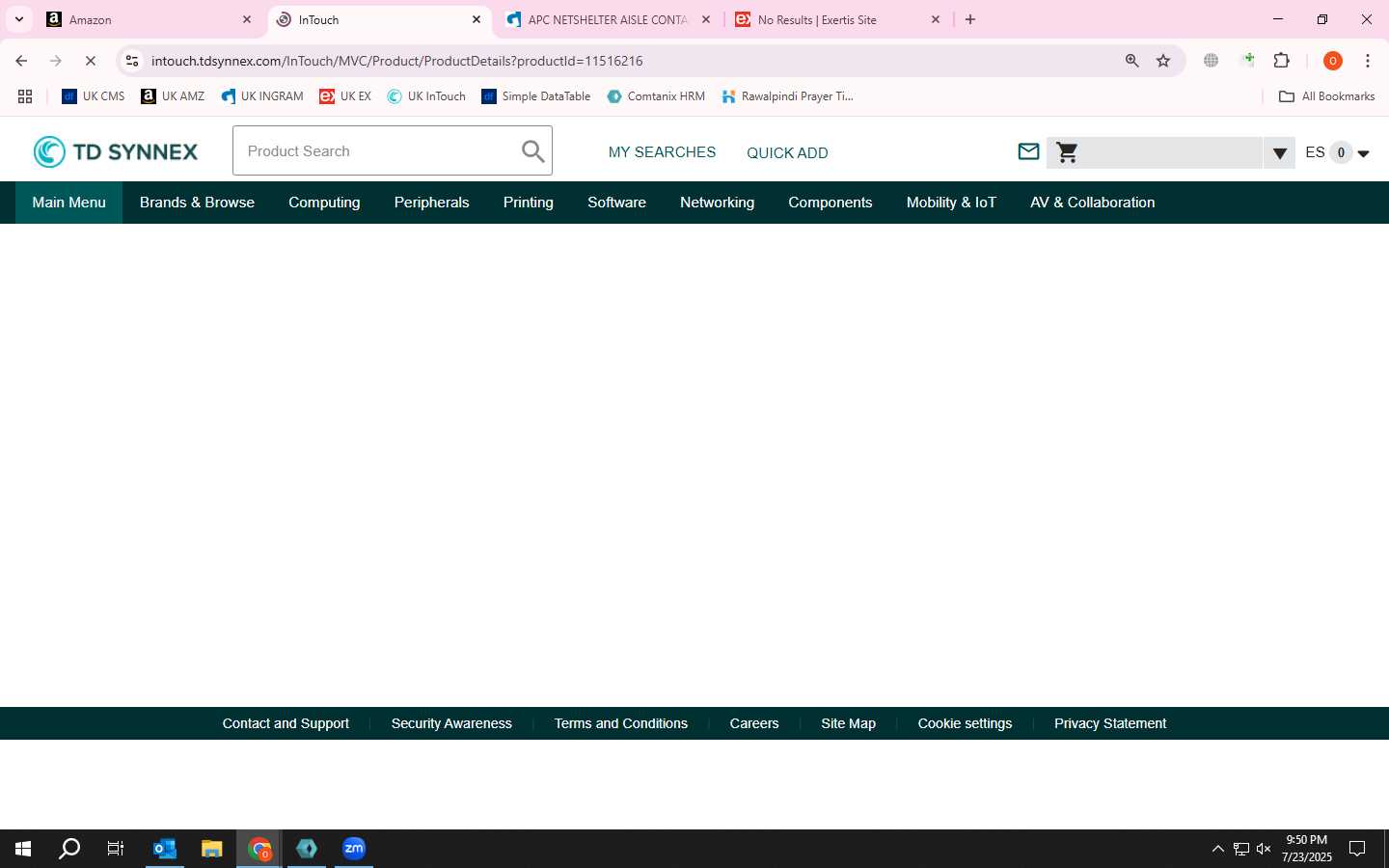1389x868 pixels.
Task: Switch to the Amazon tab
Action: pyautogui.click(x=150, y=19)
